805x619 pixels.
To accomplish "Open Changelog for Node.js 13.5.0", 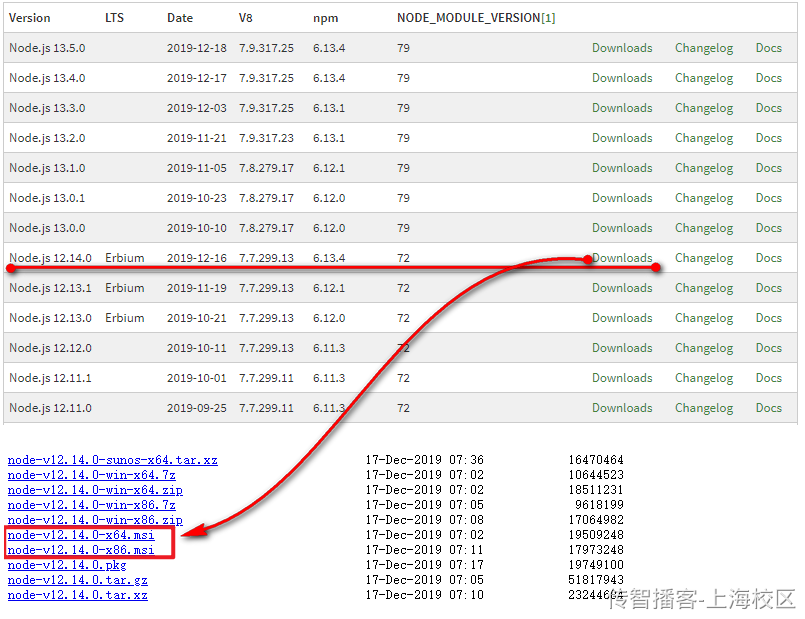I will pos(704,48).
